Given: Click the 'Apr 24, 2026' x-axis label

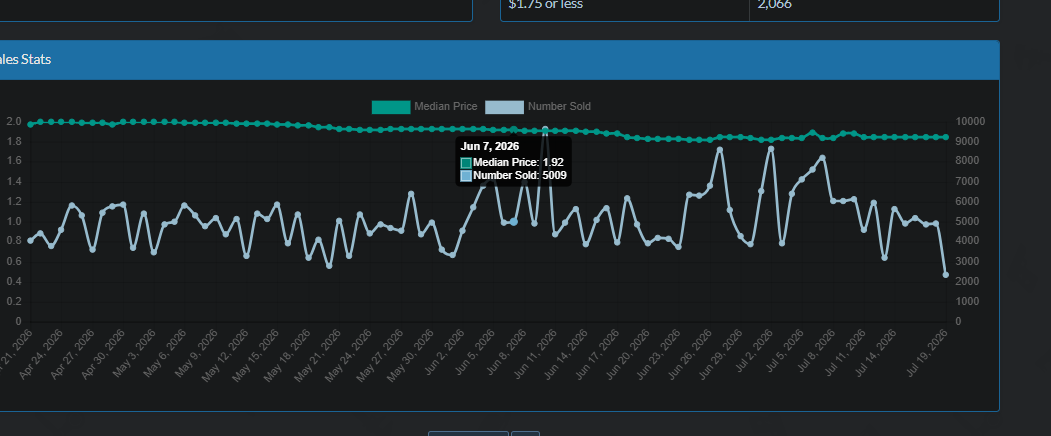Looking at the screenshot, I should click(x=42, y=354).
